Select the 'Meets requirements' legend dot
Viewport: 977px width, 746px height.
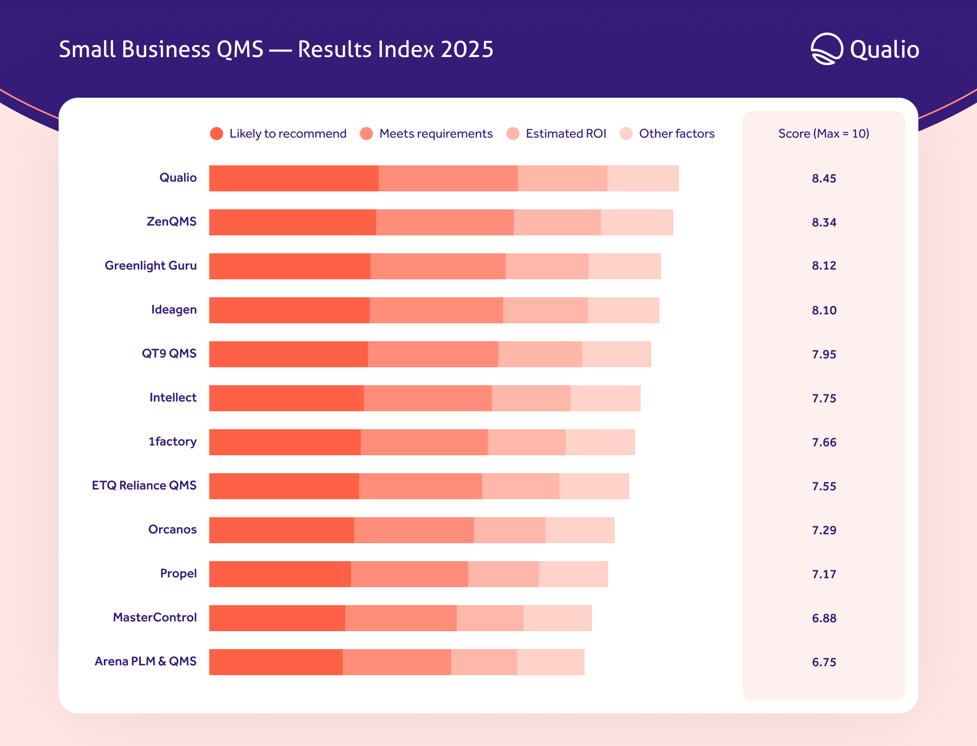[x=366, y=133]
